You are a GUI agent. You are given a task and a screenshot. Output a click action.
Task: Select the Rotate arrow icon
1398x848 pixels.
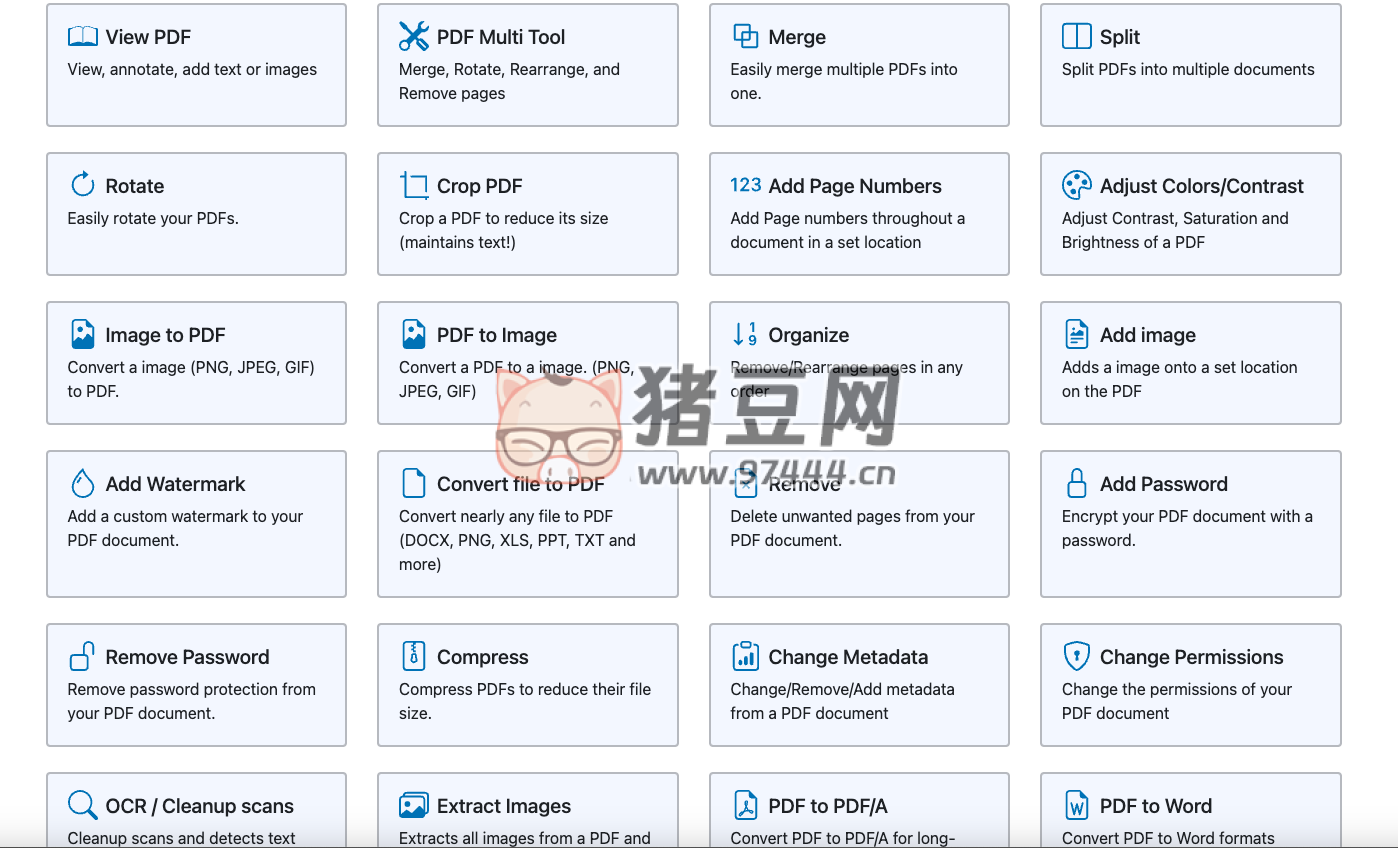pos(82,185)
